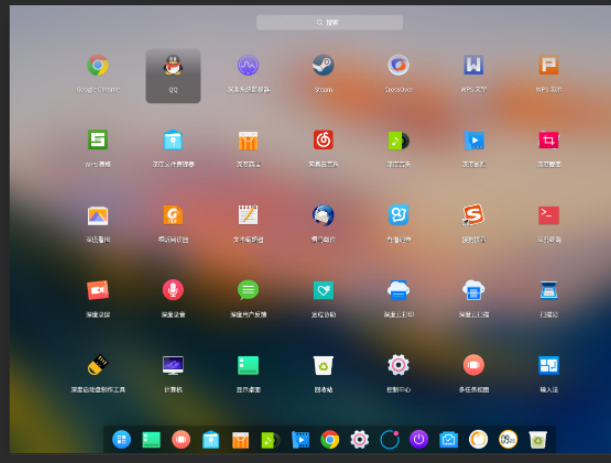Screen dimensions: 611x463
Task: Open the blue film player in the grid
Action: 473,140
